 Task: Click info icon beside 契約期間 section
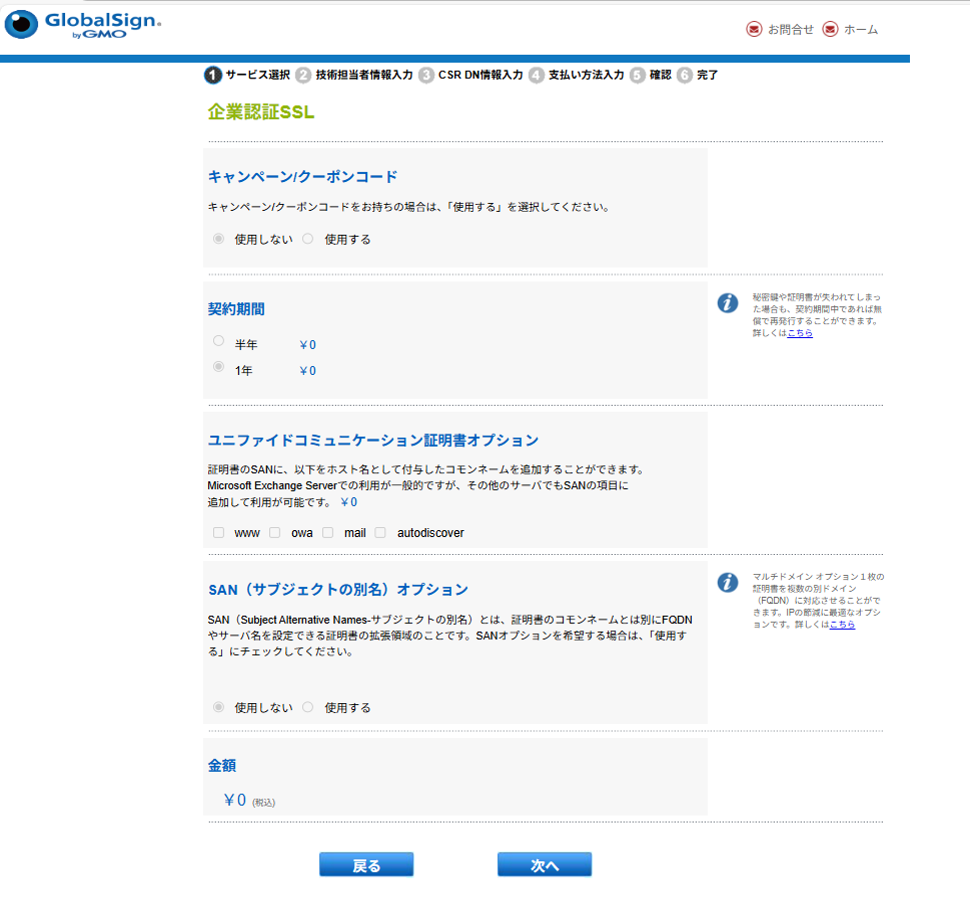tap(728, 303)
